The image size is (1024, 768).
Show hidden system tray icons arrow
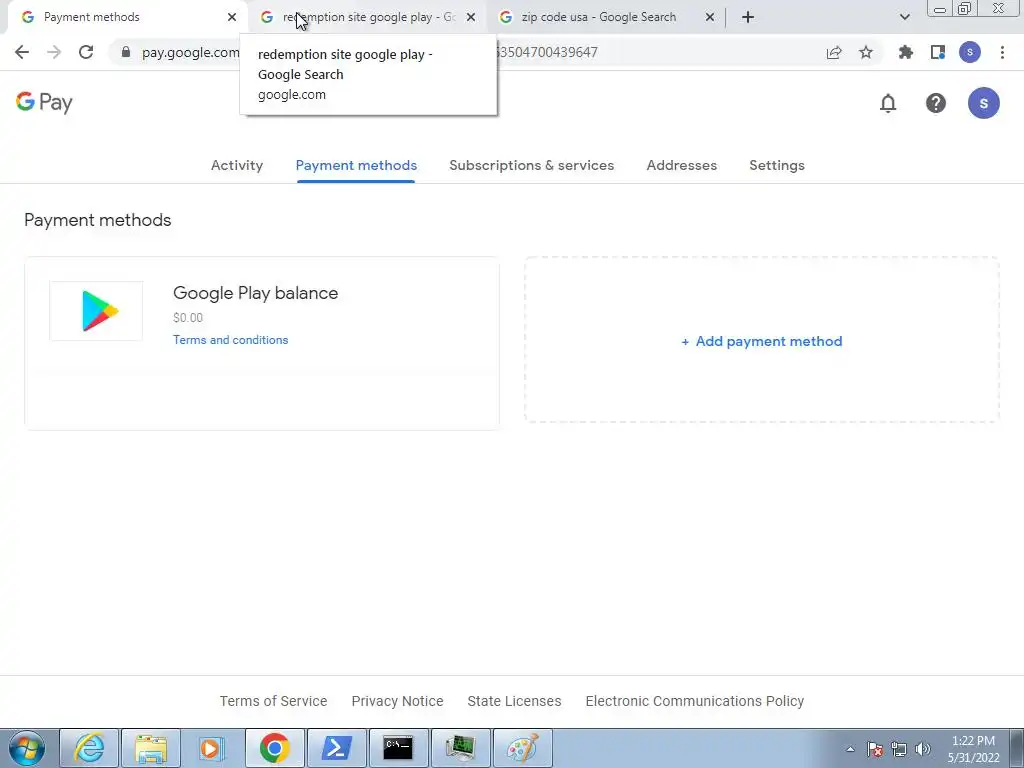click(x=850, y=749)
